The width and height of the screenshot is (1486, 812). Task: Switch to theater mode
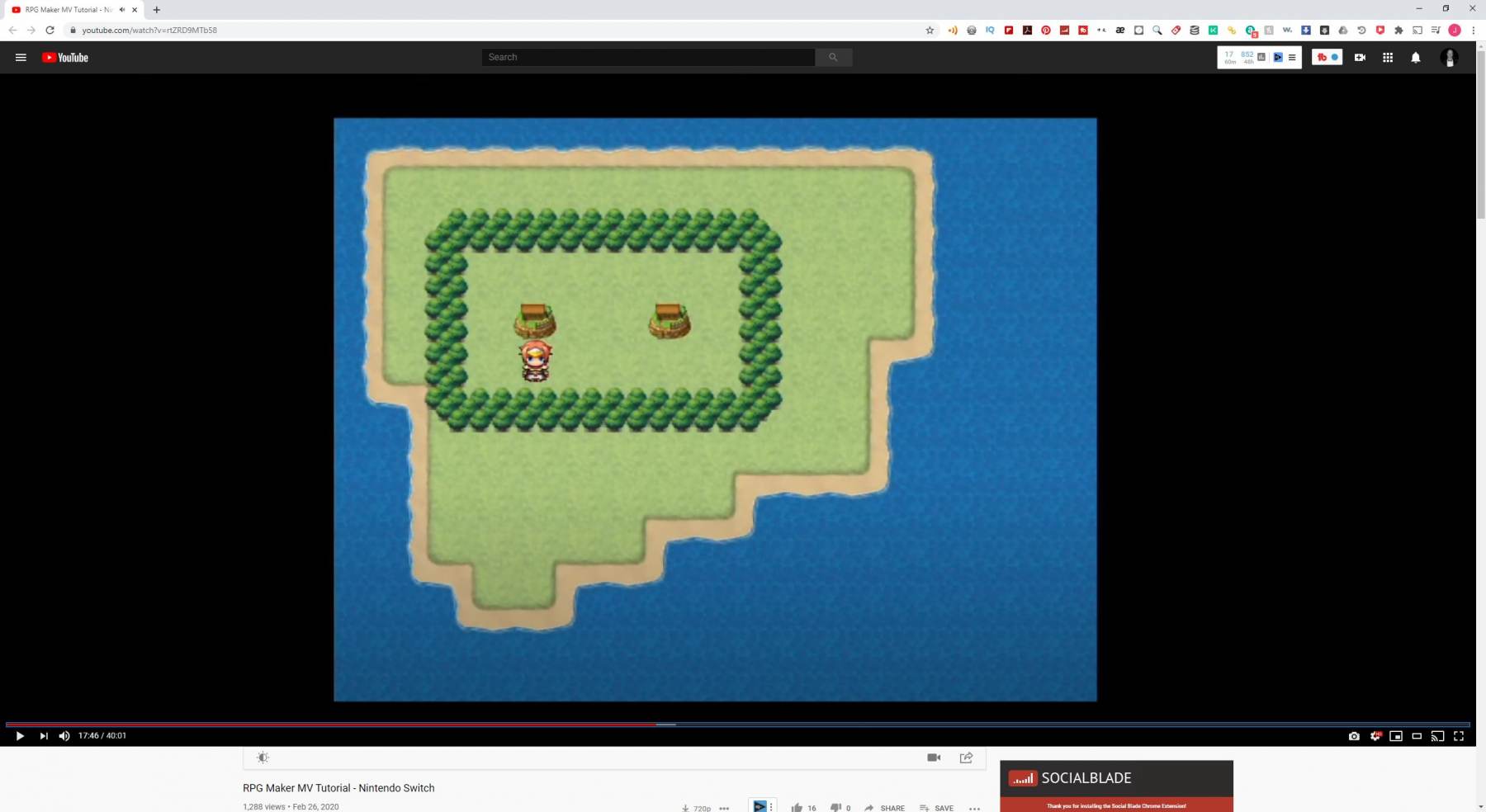coord(1417,736)
